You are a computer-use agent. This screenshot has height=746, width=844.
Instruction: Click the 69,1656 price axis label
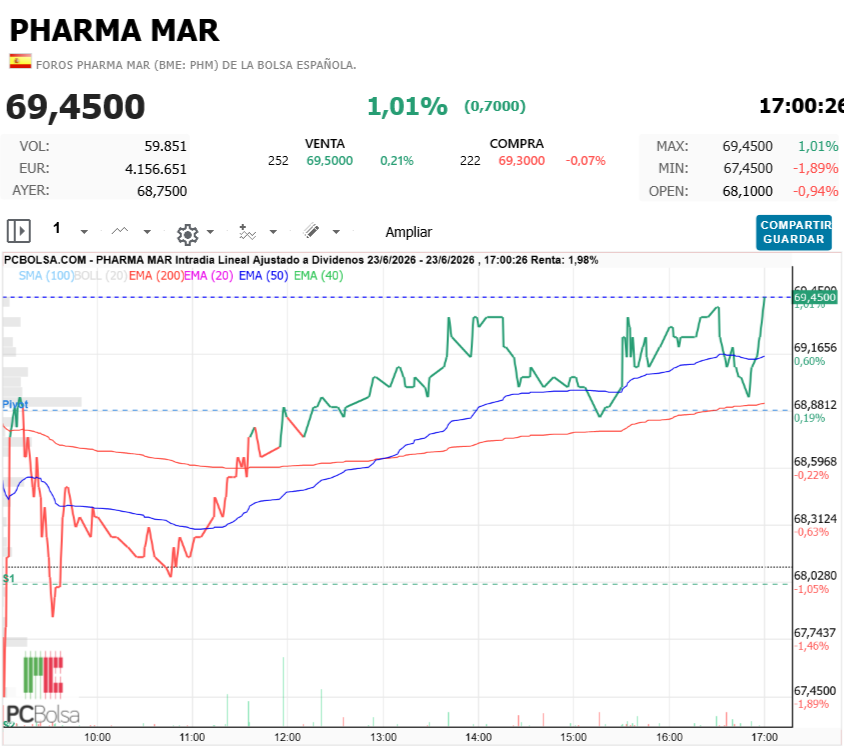pyautogui.click(x=815, y=348)
